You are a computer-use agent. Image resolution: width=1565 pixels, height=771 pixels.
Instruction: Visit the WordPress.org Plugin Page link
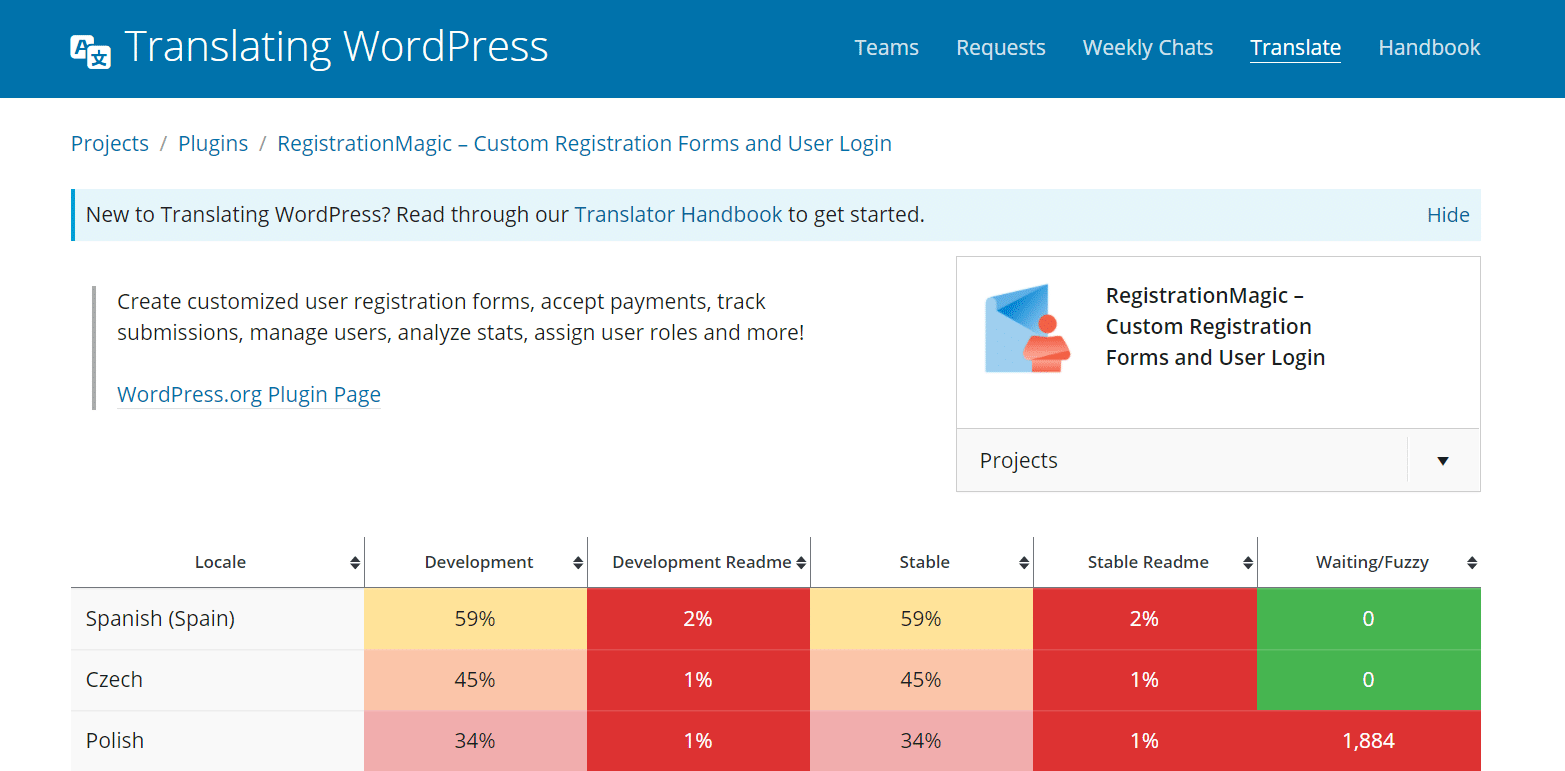[249, 394]
